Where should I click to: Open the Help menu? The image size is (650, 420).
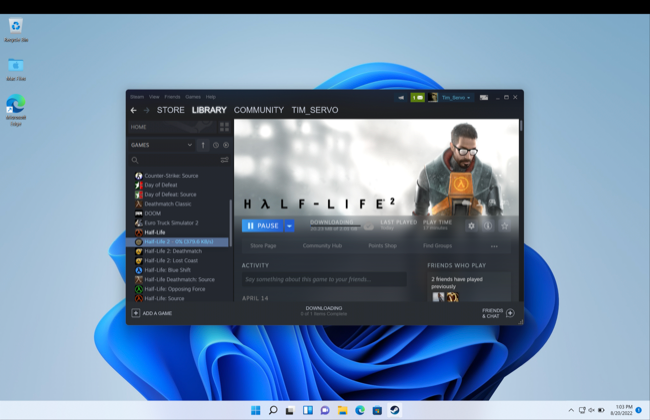pyautogui.click(x=211, y=97)
